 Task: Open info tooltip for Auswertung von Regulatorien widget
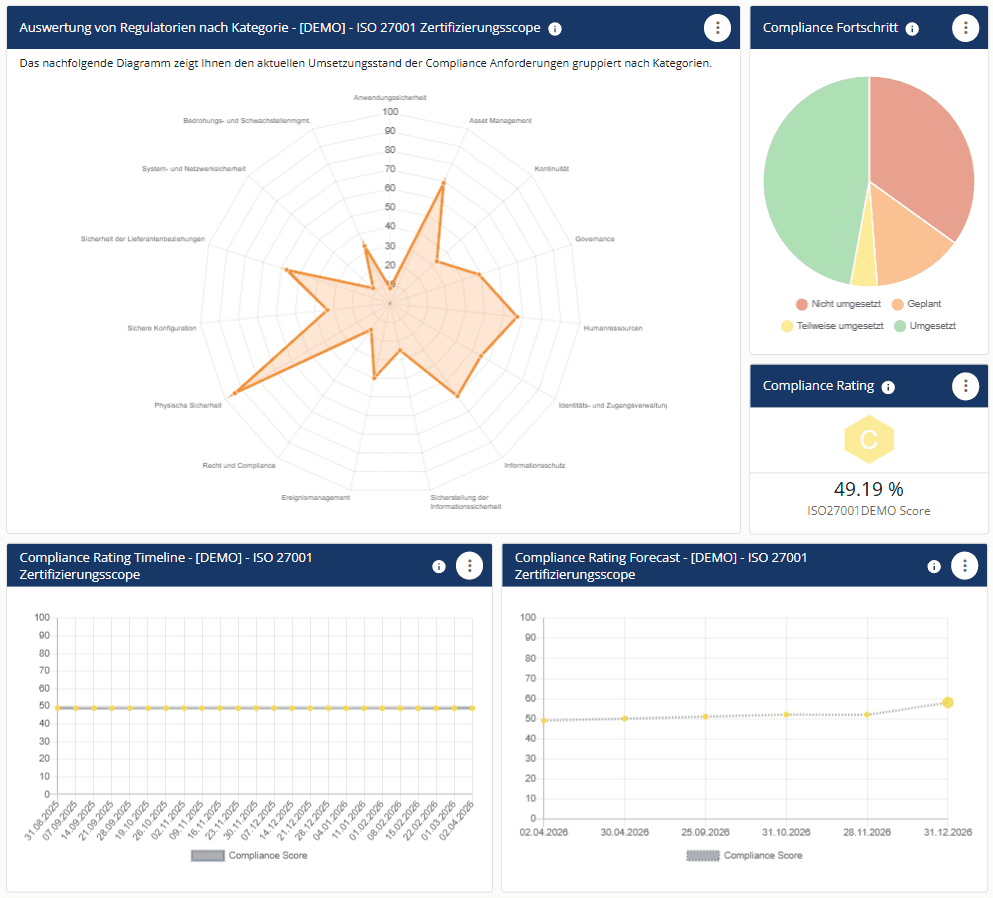(x=554, y=29)
